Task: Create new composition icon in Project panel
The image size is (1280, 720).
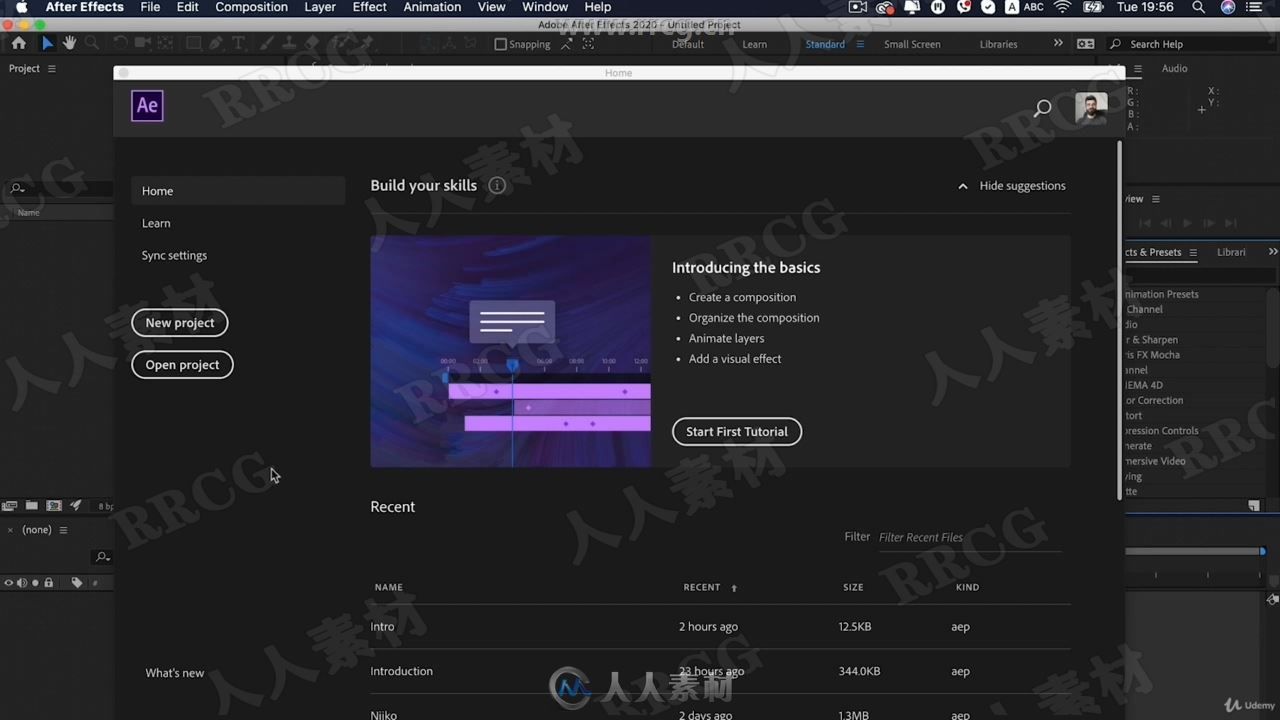Action: 54,506
